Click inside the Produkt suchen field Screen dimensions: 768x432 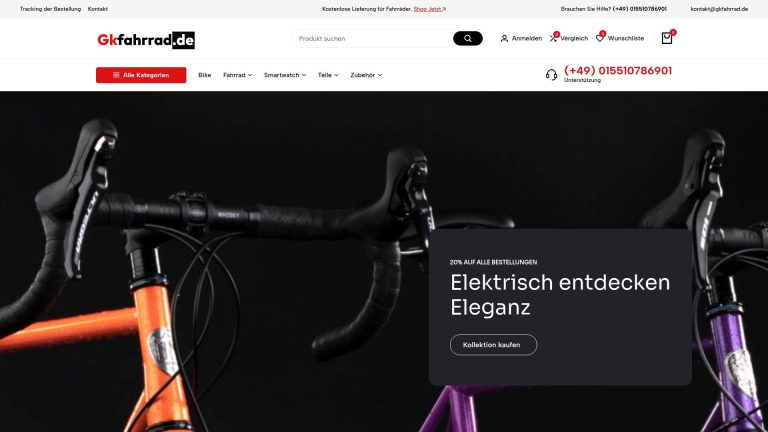click(372, 38)
